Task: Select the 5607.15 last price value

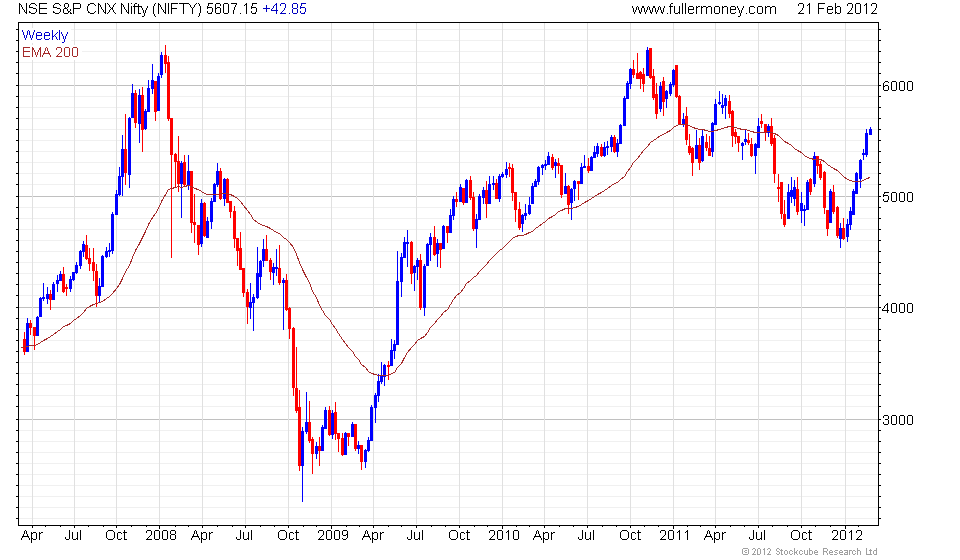Action: 231,9
